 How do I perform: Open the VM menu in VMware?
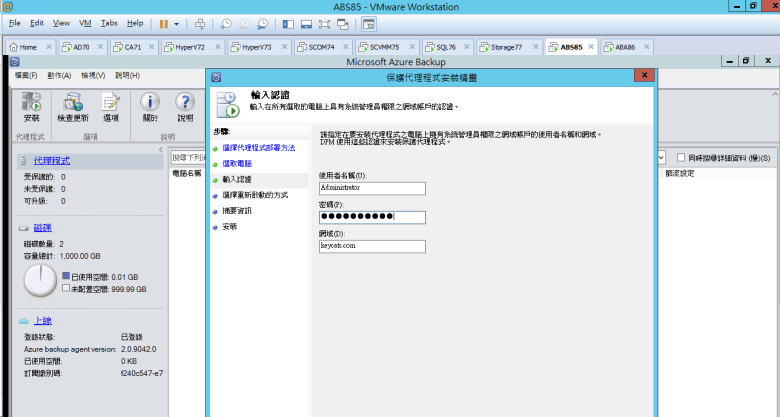click(84, 22)
